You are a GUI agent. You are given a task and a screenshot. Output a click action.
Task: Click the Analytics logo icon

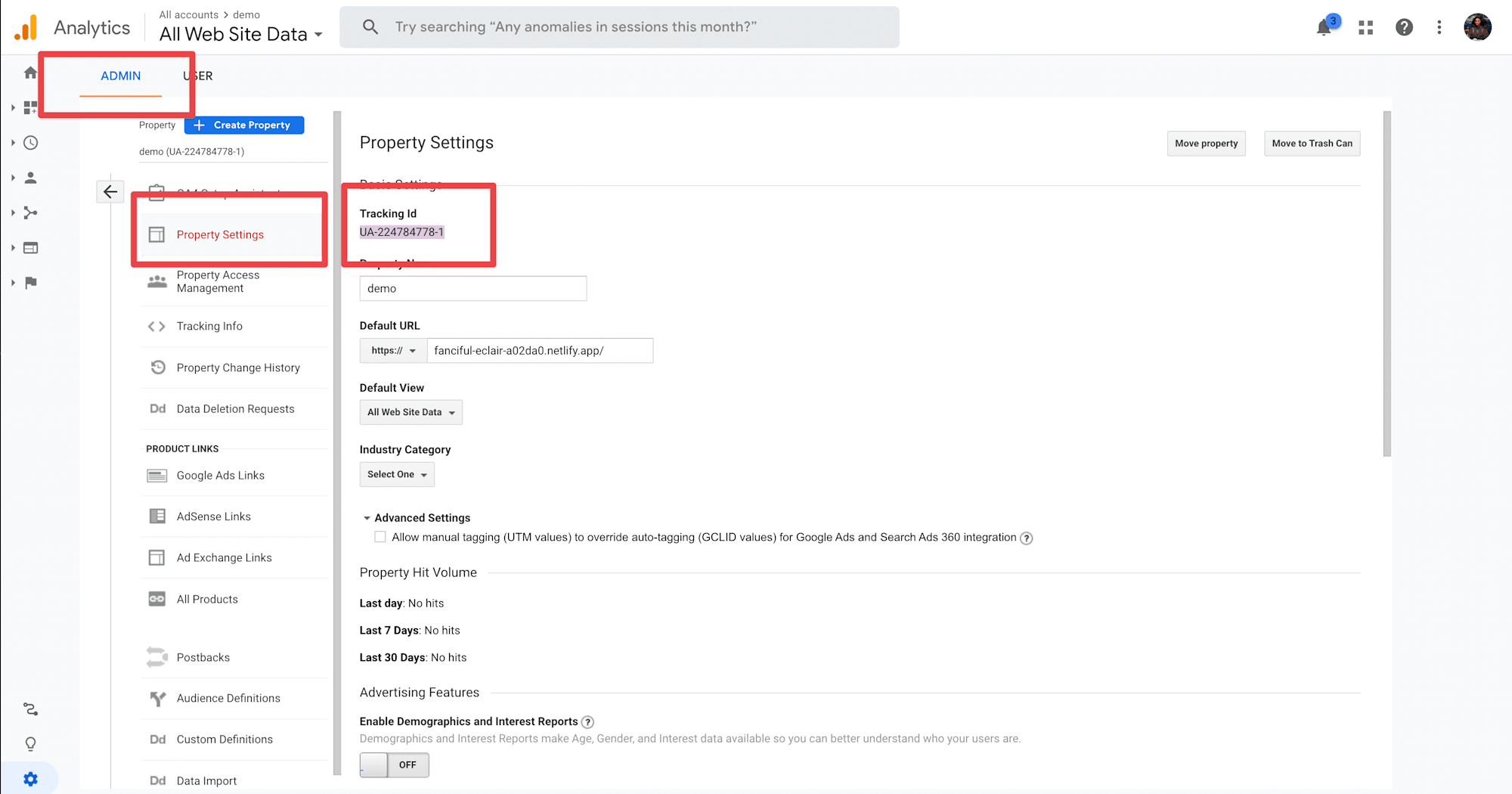26,28
